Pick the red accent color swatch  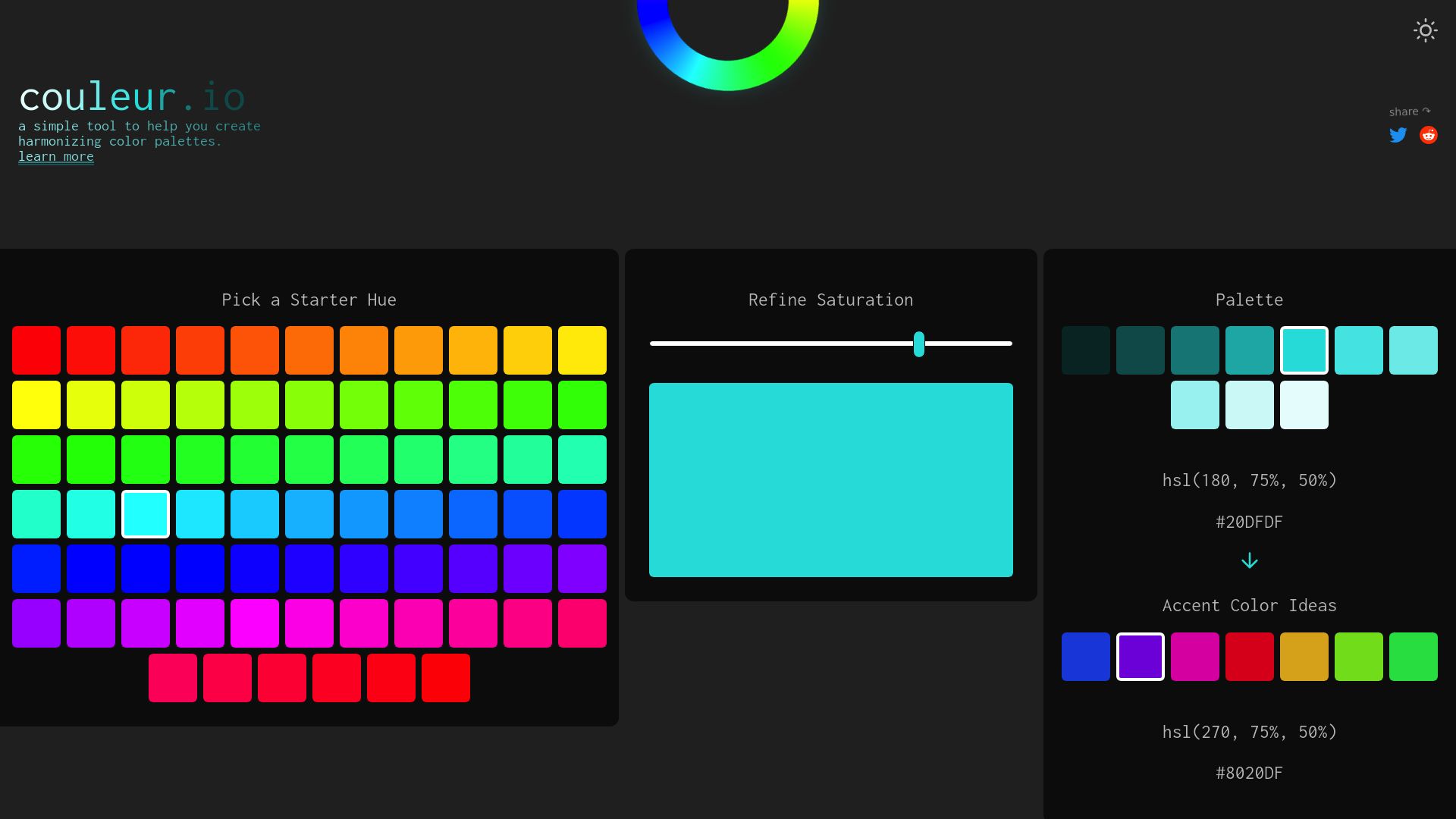1250,657
